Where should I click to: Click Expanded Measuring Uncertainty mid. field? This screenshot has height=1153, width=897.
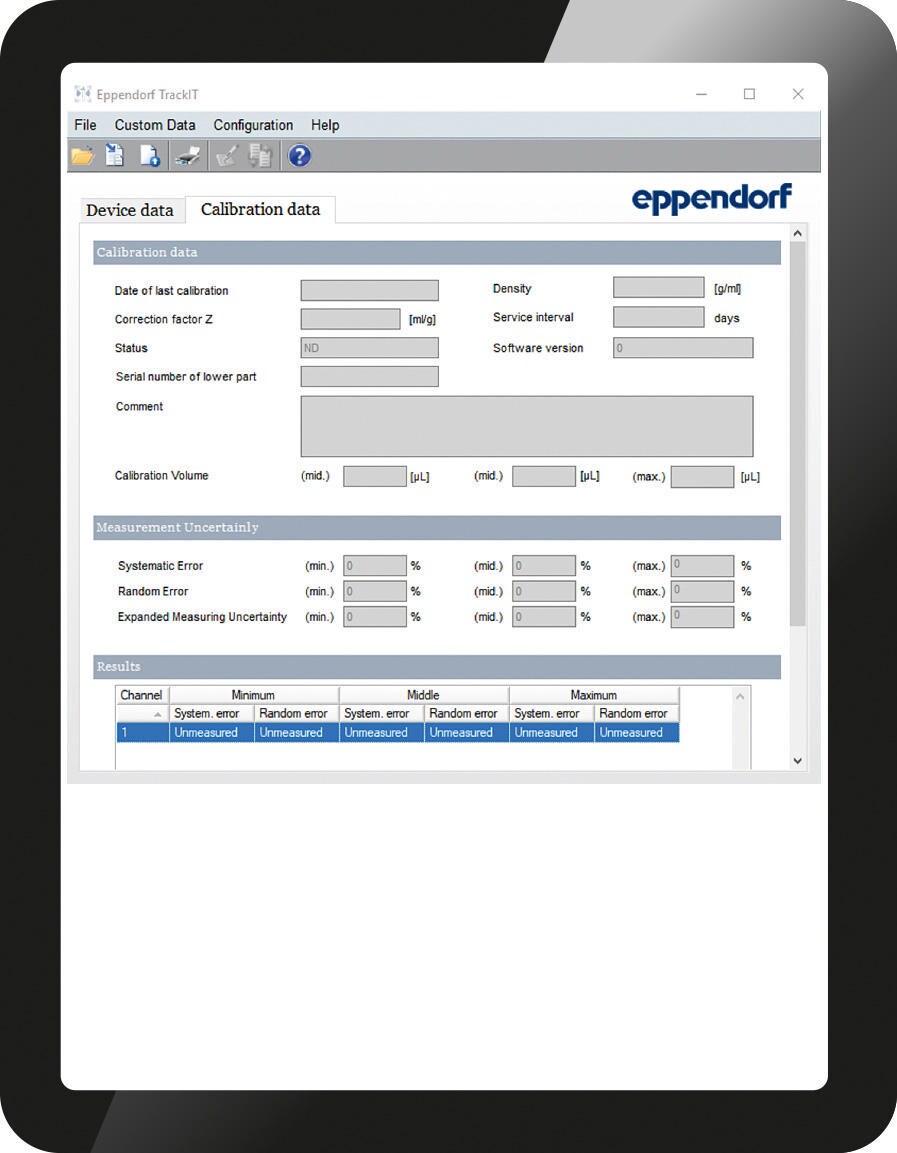coord(544,616)
